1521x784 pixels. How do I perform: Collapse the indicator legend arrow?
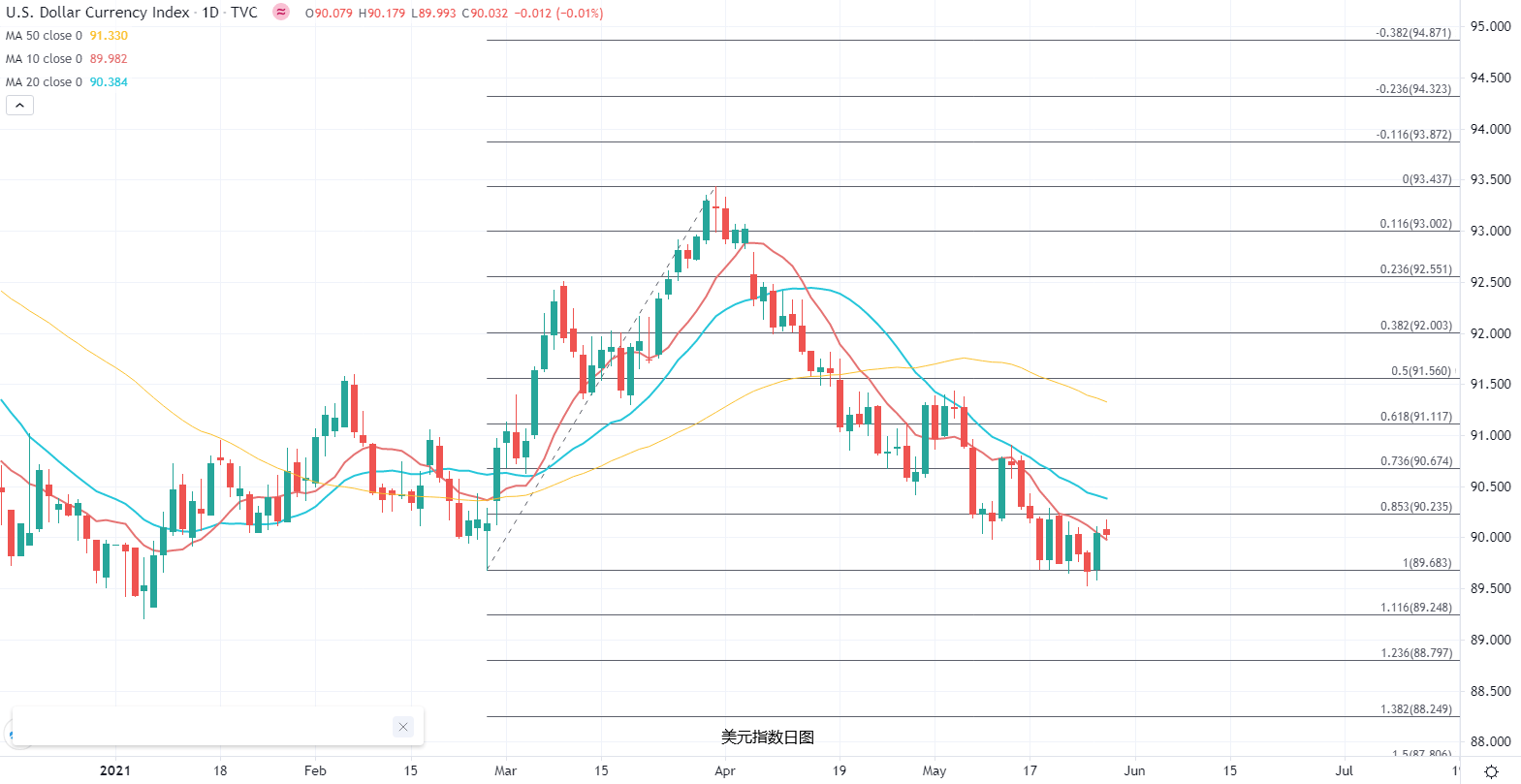(x=19, y=105)
